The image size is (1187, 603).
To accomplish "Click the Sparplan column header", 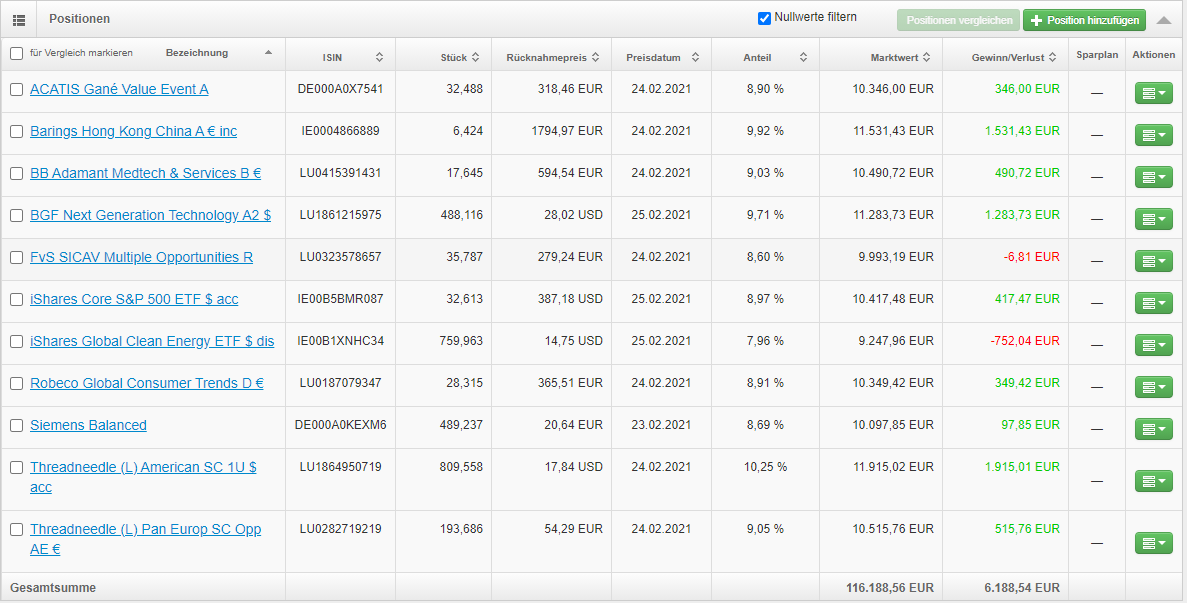I will [1097, 55].
